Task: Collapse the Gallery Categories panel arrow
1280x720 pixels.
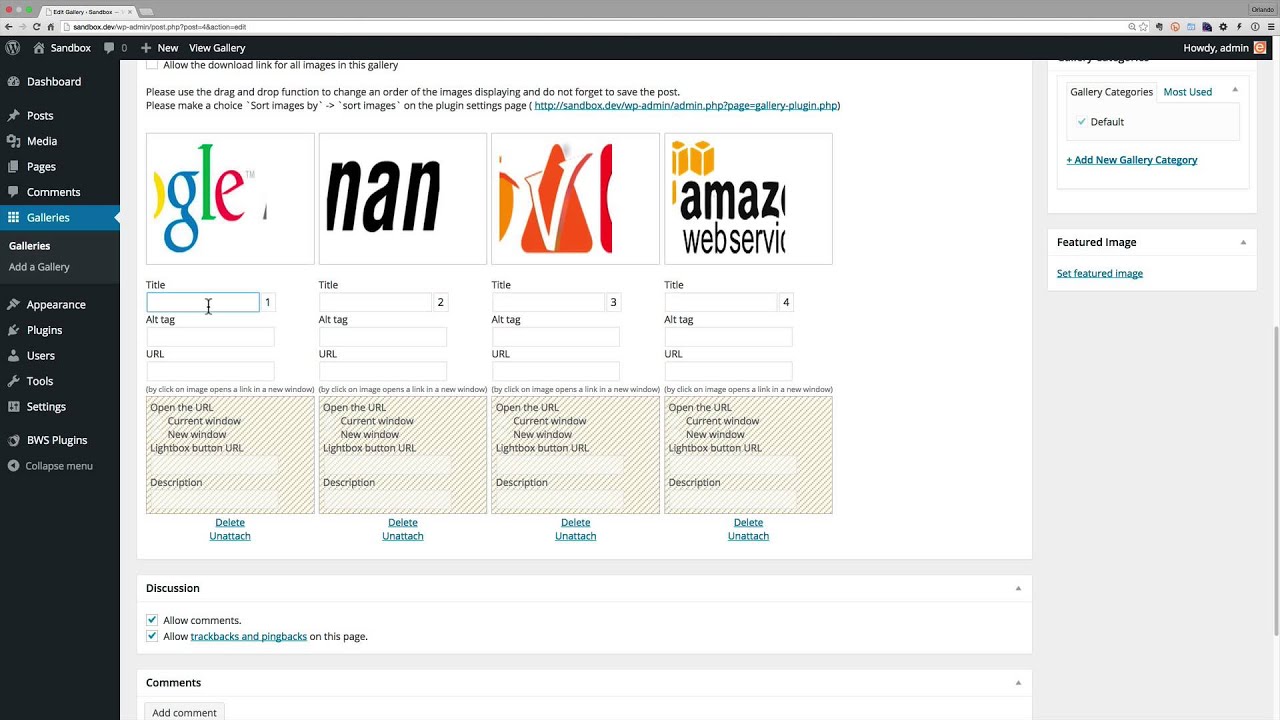Action: coord(1235,90)
